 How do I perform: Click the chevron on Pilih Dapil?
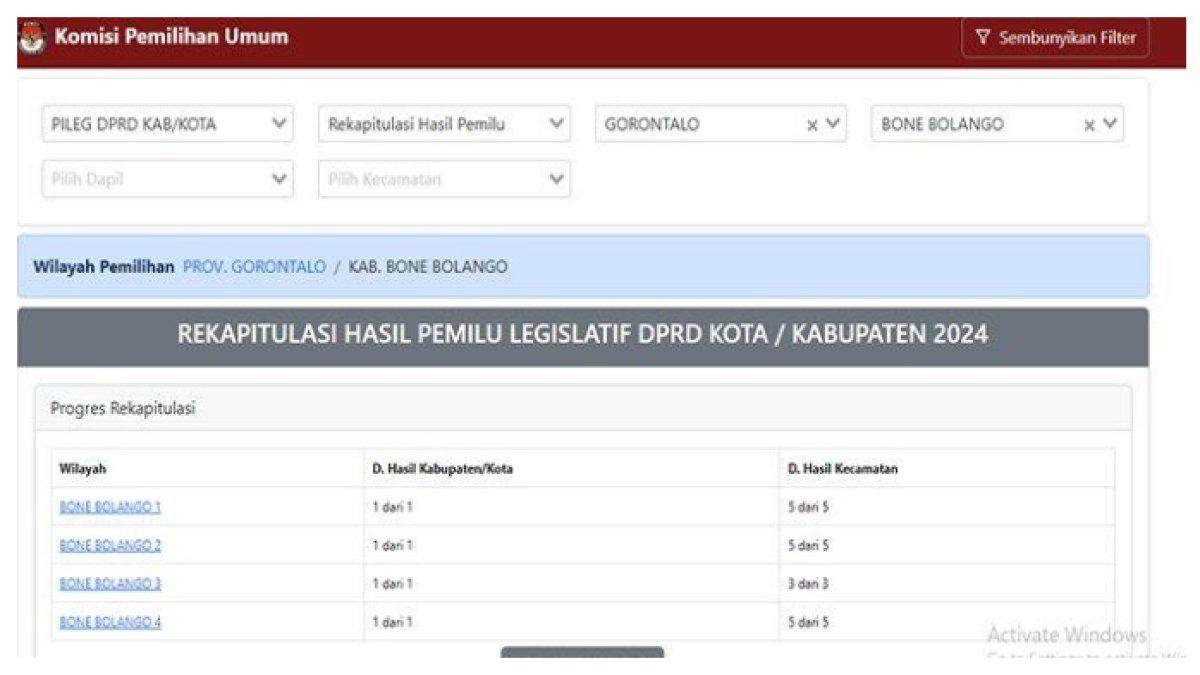tap(277, 179)
